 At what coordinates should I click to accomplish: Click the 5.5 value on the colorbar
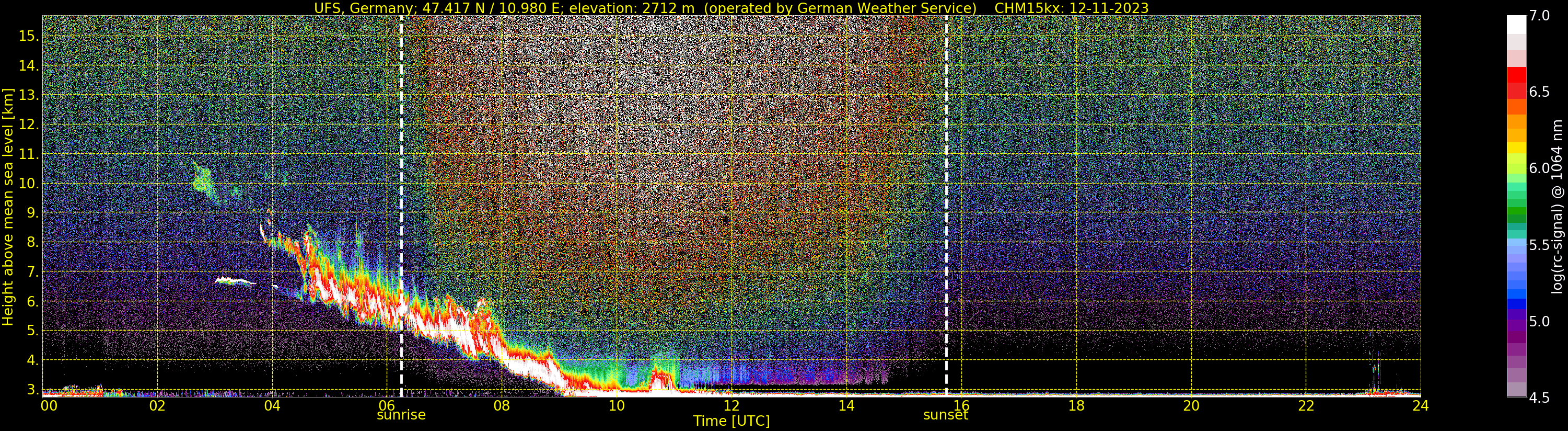tap(1539, 245)
